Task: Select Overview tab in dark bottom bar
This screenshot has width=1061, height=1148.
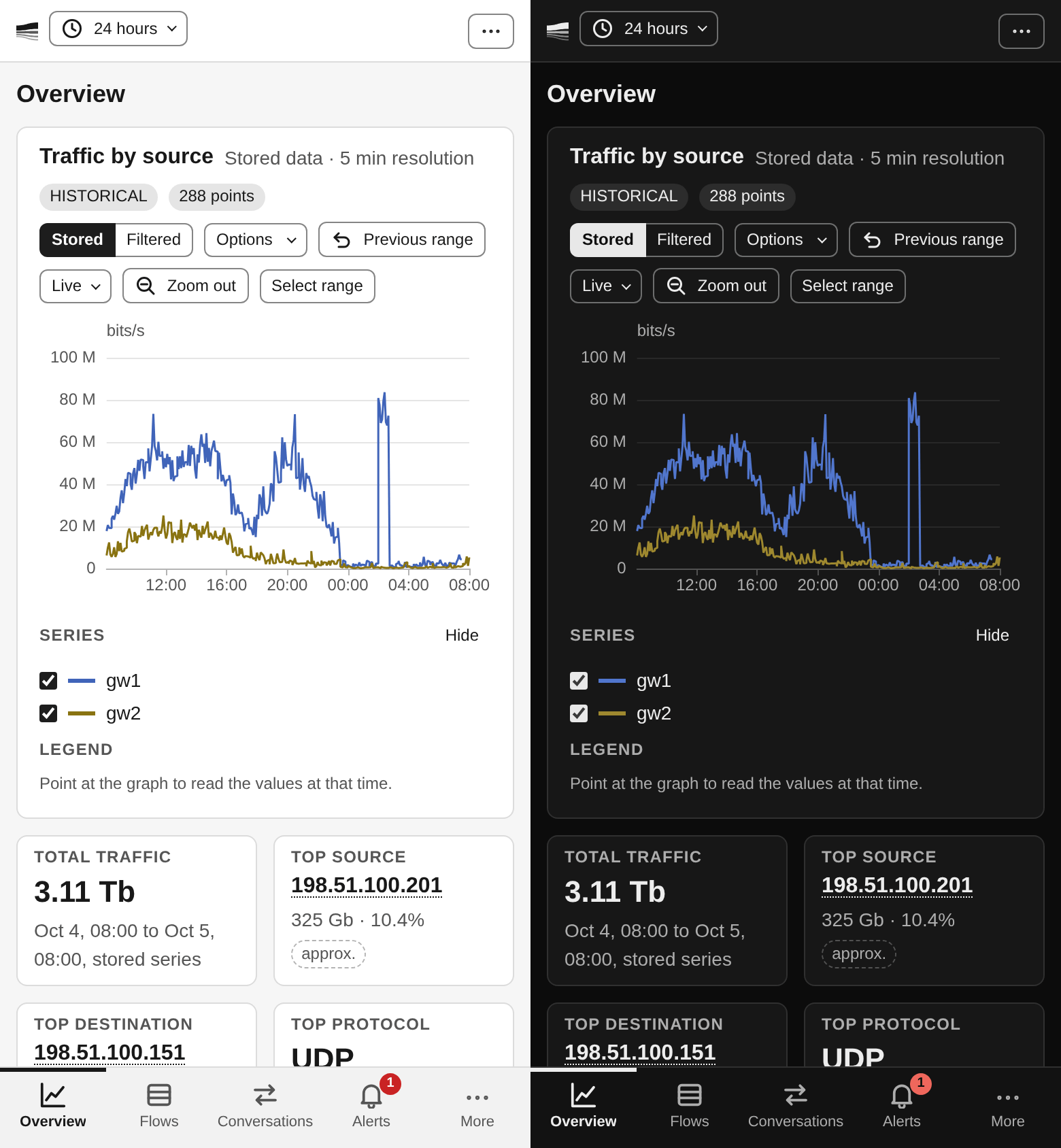Action: (x=584, y=1106)
